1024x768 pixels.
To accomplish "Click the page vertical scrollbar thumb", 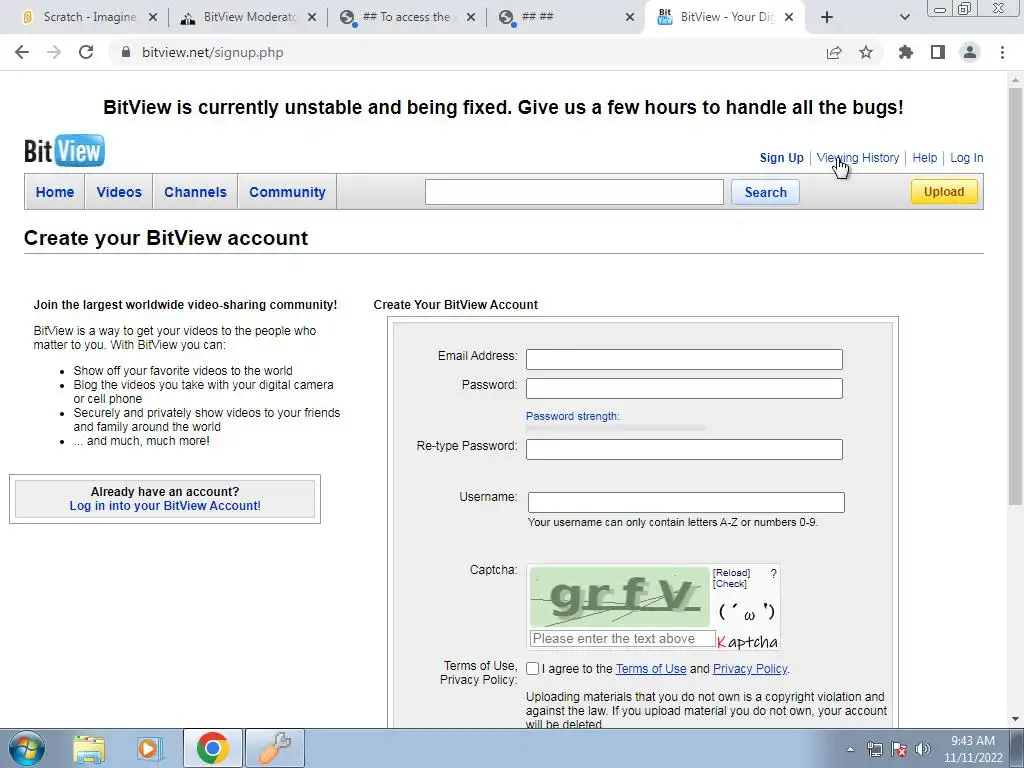I will click(1015, 294).
